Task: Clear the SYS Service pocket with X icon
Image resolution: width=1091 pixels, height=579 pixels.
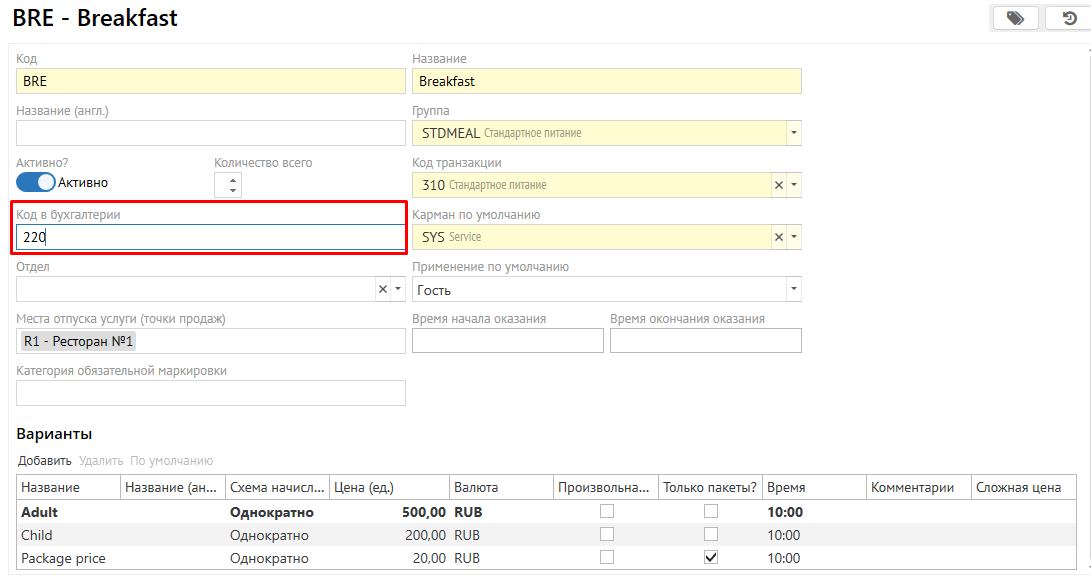Action: (778, 237)
